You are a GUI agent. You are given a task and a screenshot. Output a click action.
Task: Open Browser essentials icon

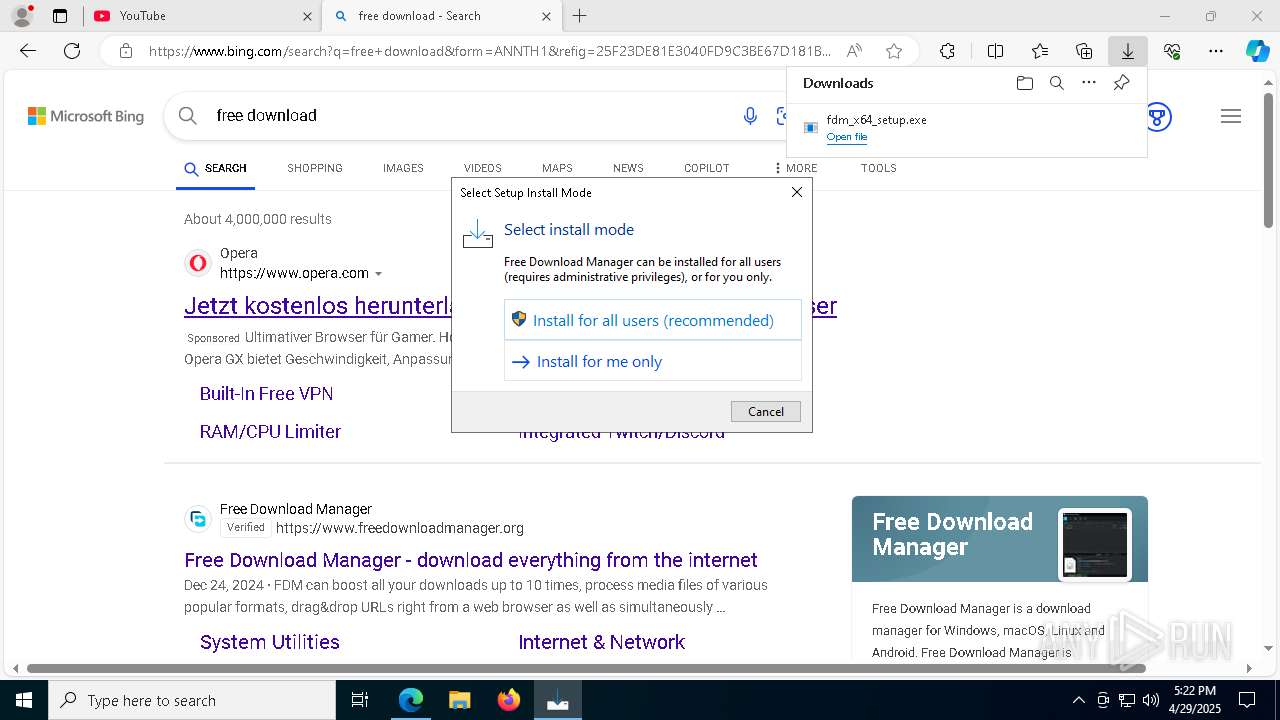coord(1172,51)
